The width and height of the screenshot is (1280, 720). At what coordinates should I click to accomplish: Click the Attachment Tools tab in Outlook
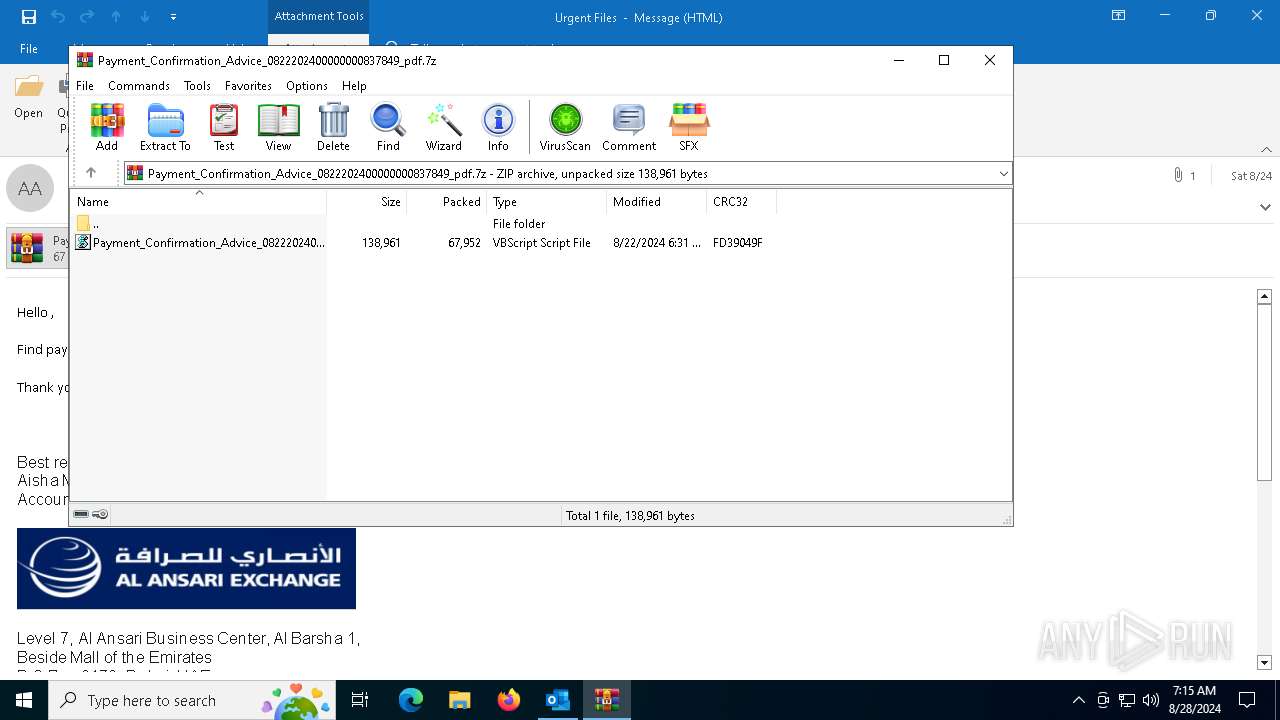point(319,16)
